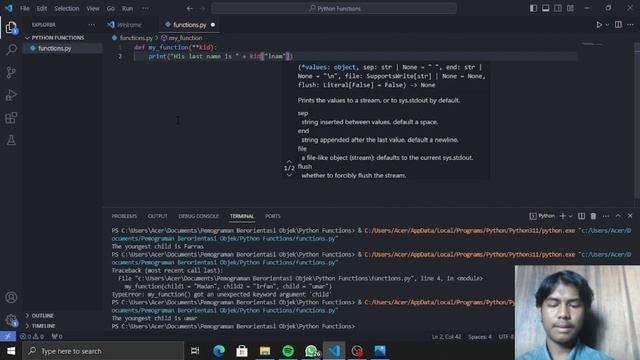640x360 pixels.
Task: Click Spaces: 4 indentation status item
Action: click(x=480, y=337)
